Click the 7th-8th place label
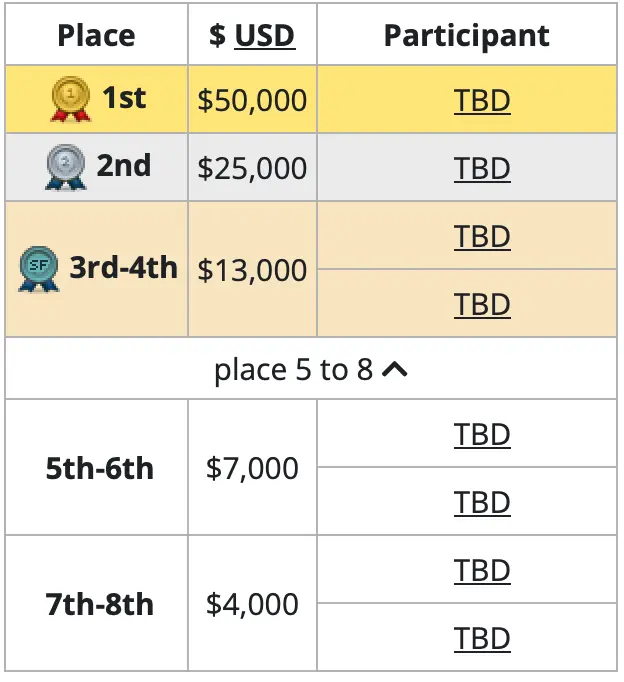Viewport: 624px width, 682px height. click(x=100, y=604)
